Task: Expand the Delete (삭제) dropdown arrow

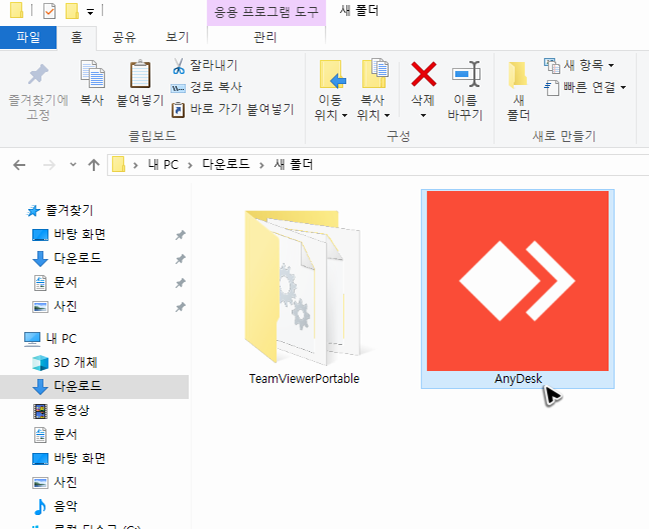Action: (423, 115)
